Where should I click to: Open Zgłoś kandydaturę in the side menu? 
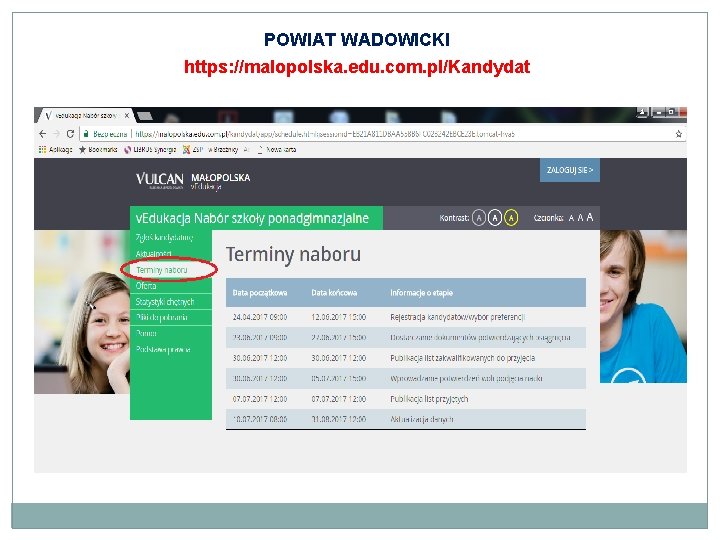click(x=164, y=237)
